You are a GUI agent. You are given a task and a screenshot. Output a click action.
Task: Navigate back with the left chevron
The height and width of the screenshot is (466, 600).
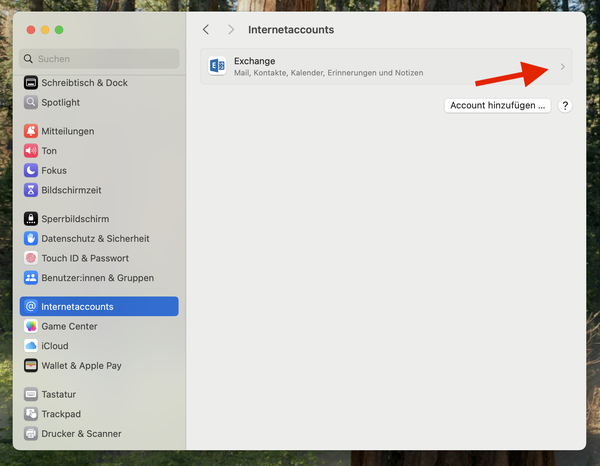pyautogui.click(x=206, y=30)
